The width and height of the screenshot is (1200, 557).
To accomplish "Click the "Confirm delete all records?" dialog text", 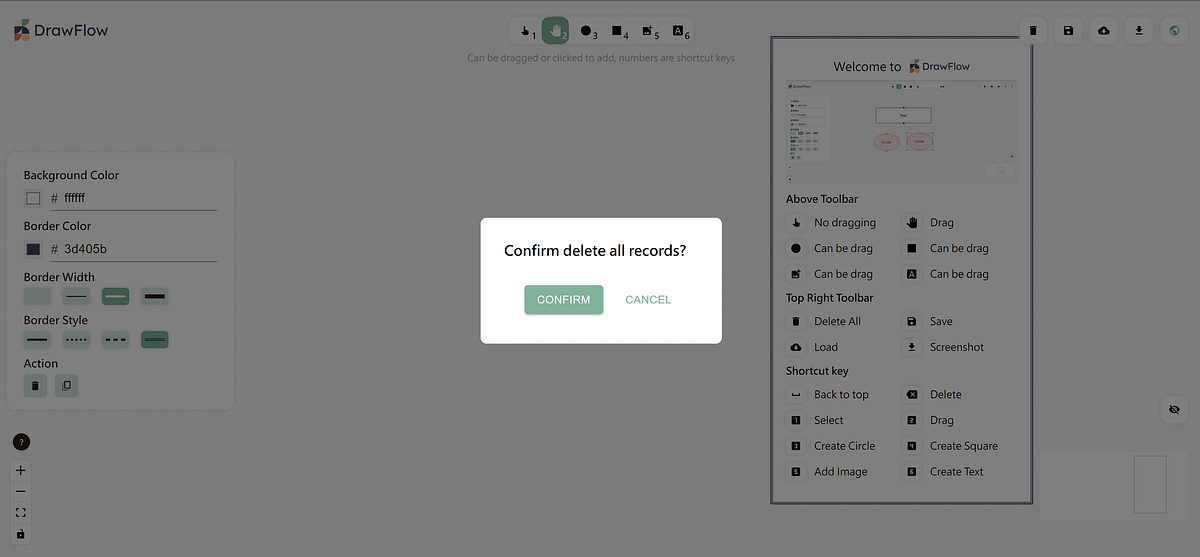I will pos(595,251).
